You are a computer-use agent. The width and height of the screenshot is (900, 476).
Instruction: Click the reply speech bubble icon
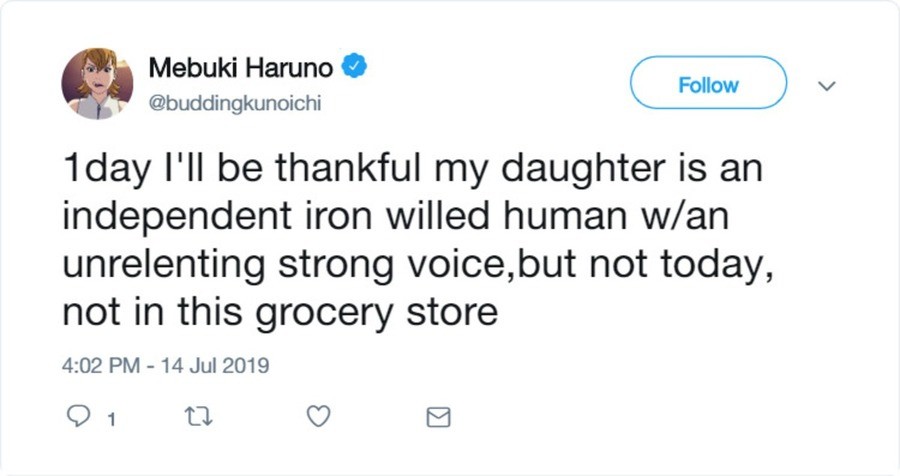click(76, 417)
